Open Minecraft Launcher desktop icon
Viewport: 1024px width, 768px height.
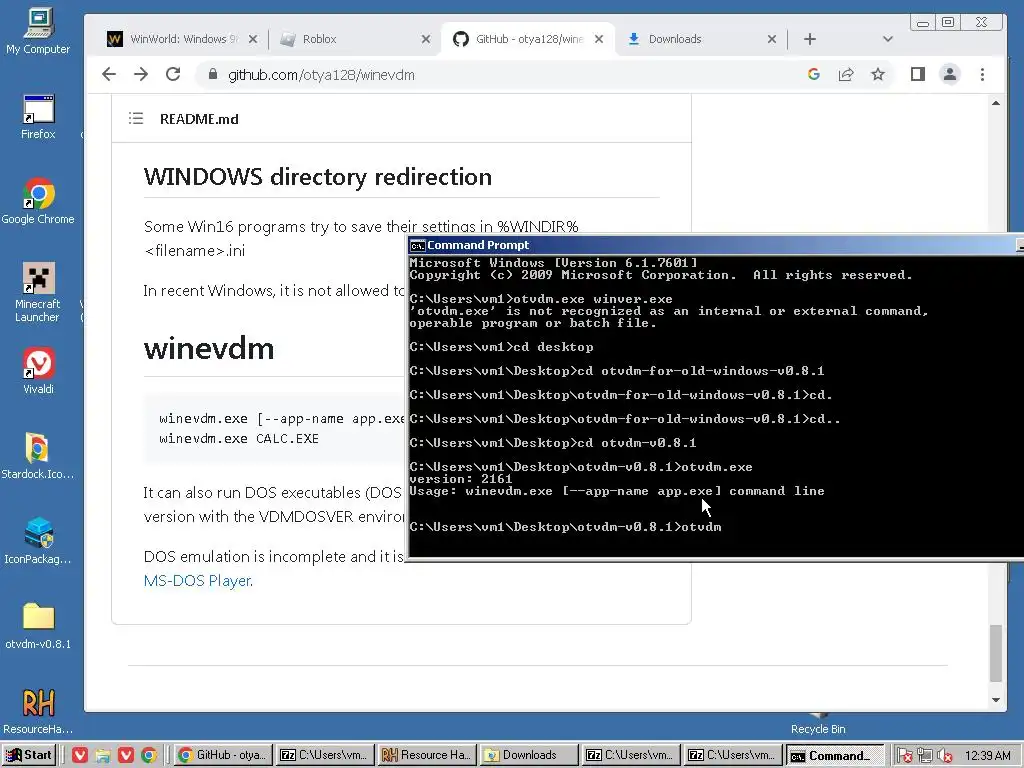point(38,292)
